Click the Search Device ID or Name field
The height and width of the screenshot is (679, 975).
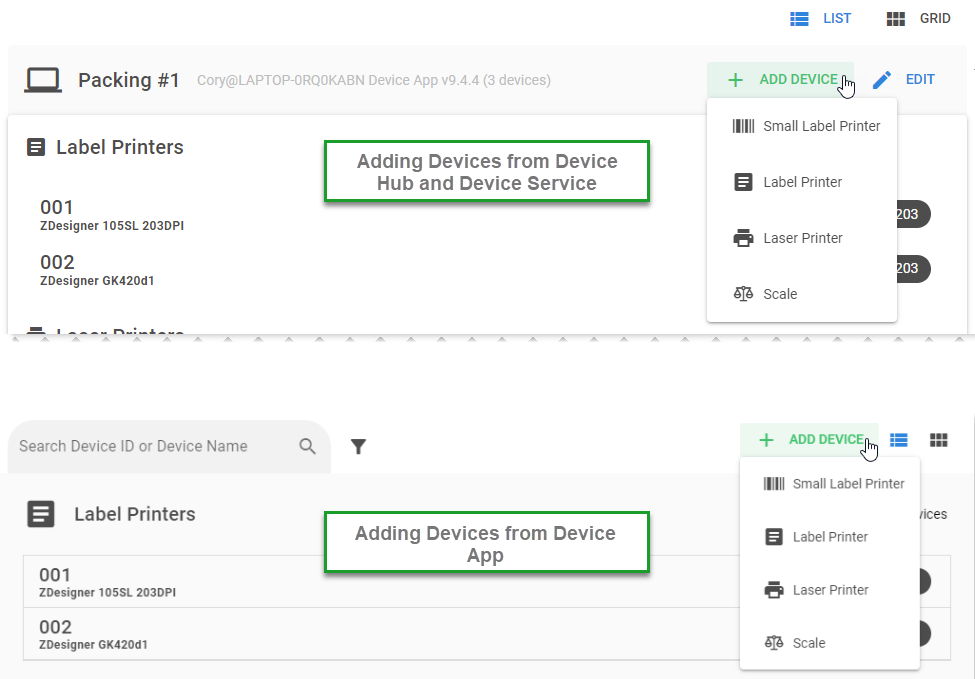pos(150,446)
